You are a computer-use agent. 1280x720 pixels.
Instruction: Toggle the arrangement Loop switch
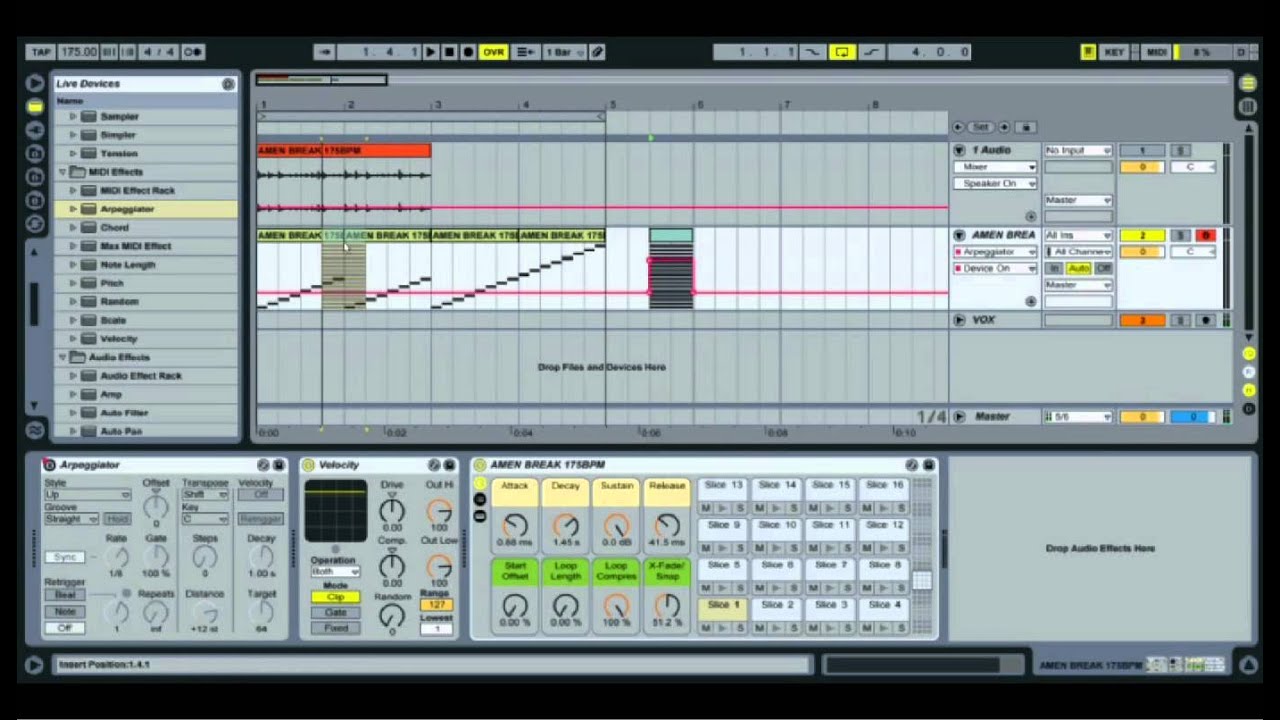(x=842, y=52)
